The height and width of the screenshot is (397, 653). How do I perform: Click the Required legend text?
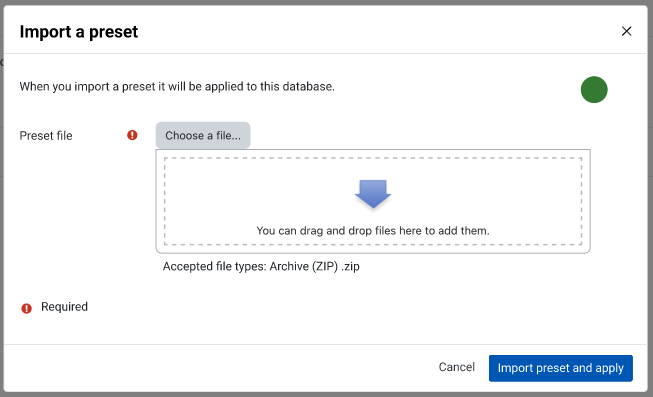(64, 307)
